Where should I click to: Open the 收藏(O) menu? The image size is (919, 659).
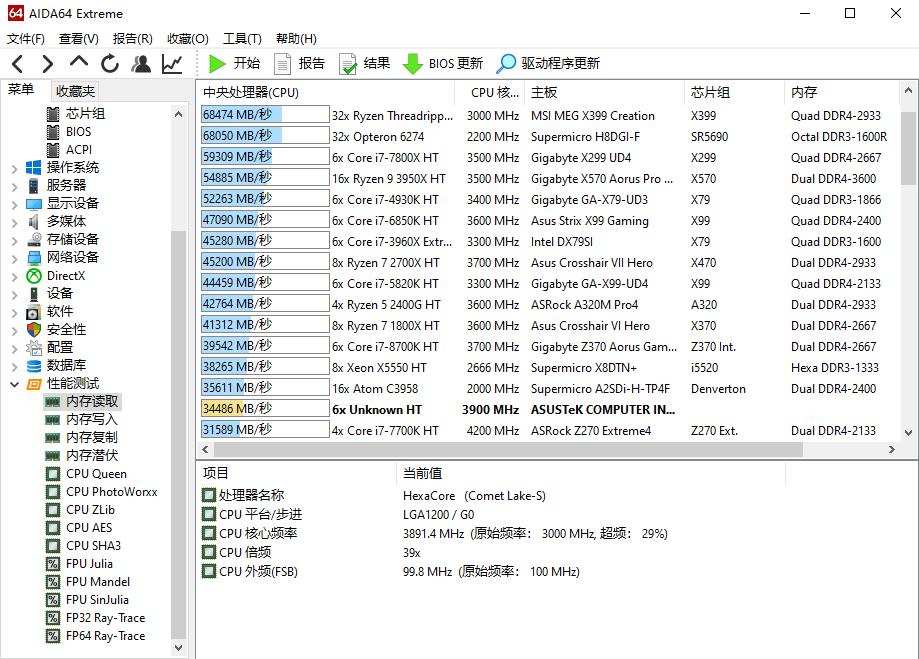(188, 39)
